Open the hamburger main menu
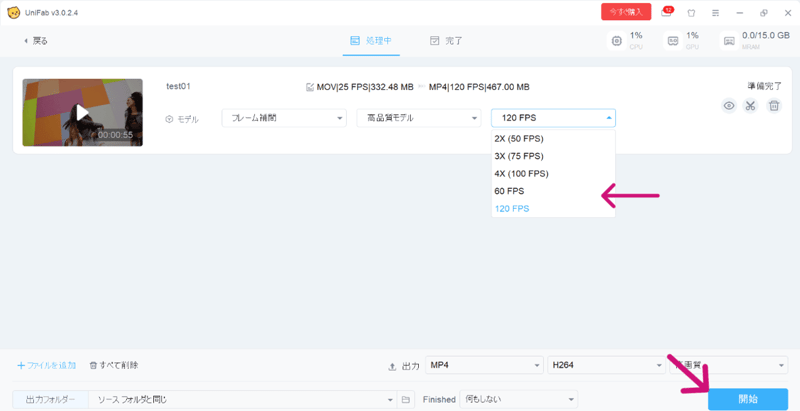Screen dimensions: 800x411 click(x=714, y=13)
